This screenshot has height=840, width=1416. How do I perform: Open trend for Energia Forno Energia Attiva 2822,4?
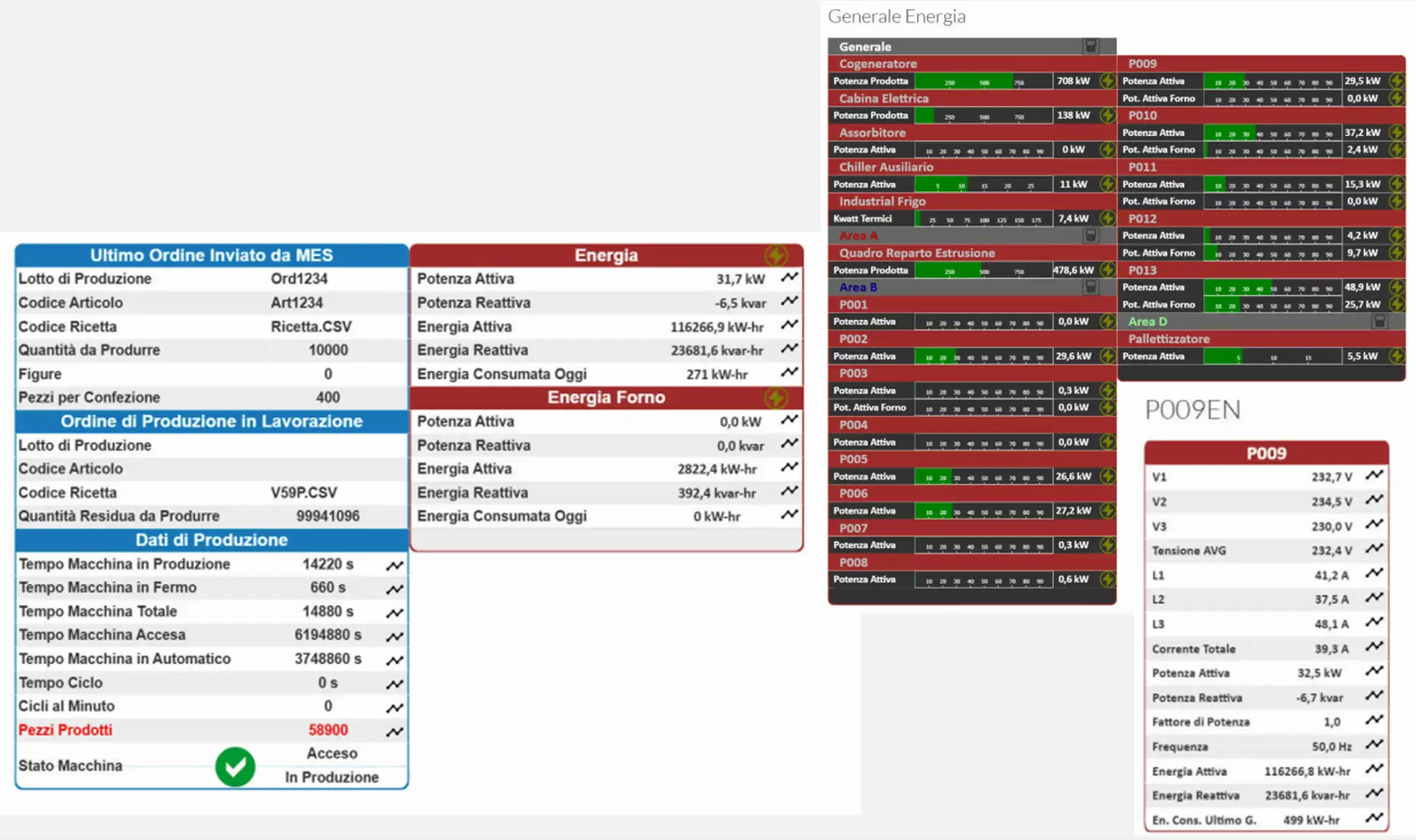[790, 467]
